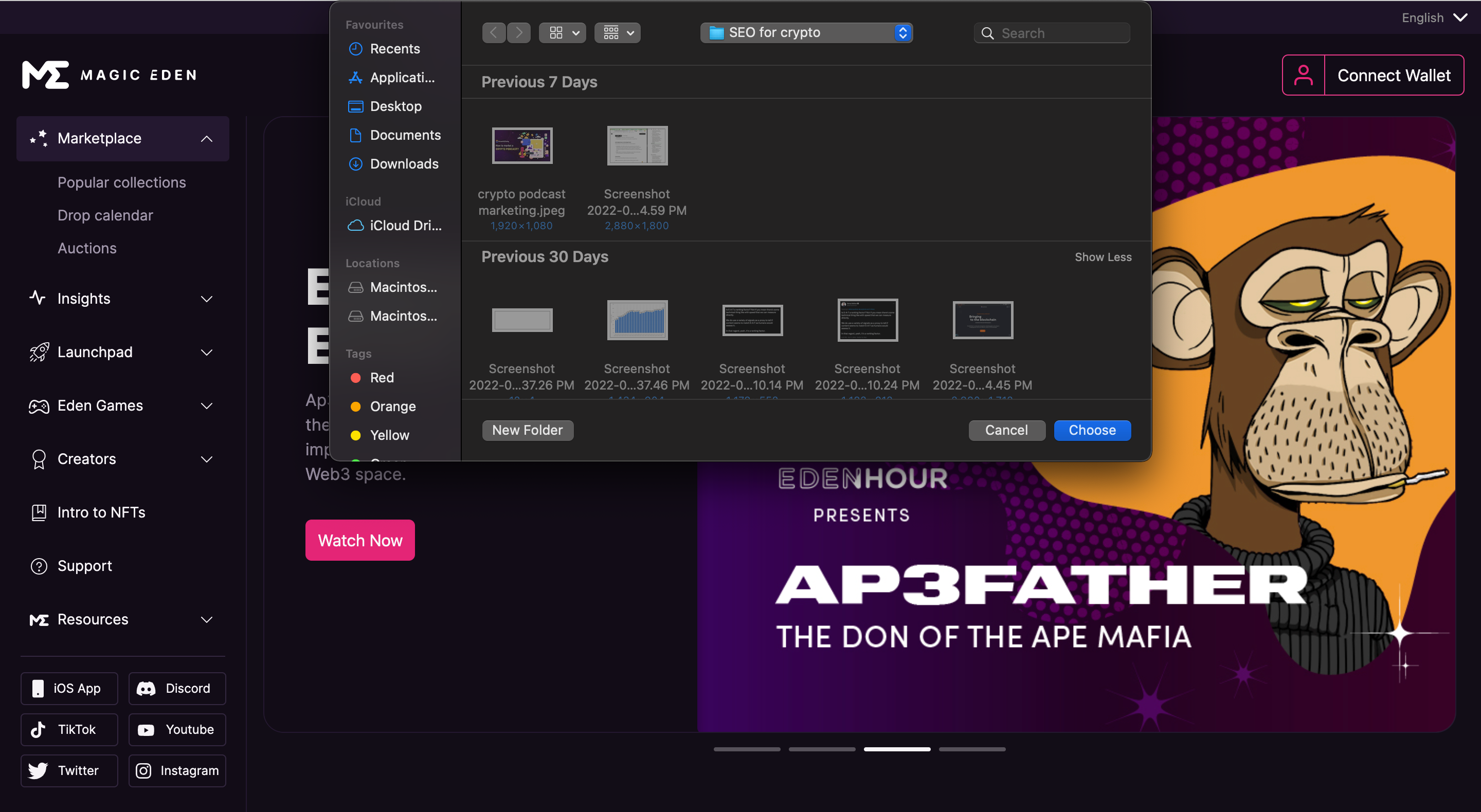Click the Watch Now button
This screenshot has height=812, width=1481.
click(360, 540)
